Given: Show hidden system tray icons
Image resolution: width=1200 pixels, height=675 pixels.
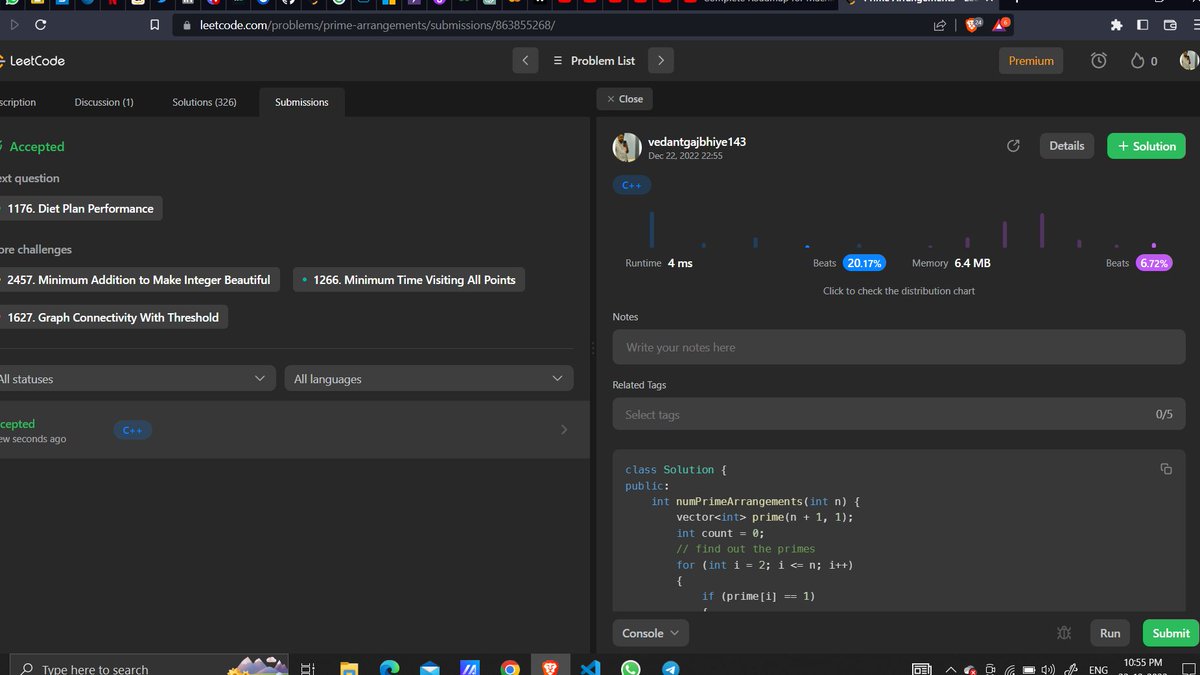Looking at the screenshot, I should click(950, 669).
